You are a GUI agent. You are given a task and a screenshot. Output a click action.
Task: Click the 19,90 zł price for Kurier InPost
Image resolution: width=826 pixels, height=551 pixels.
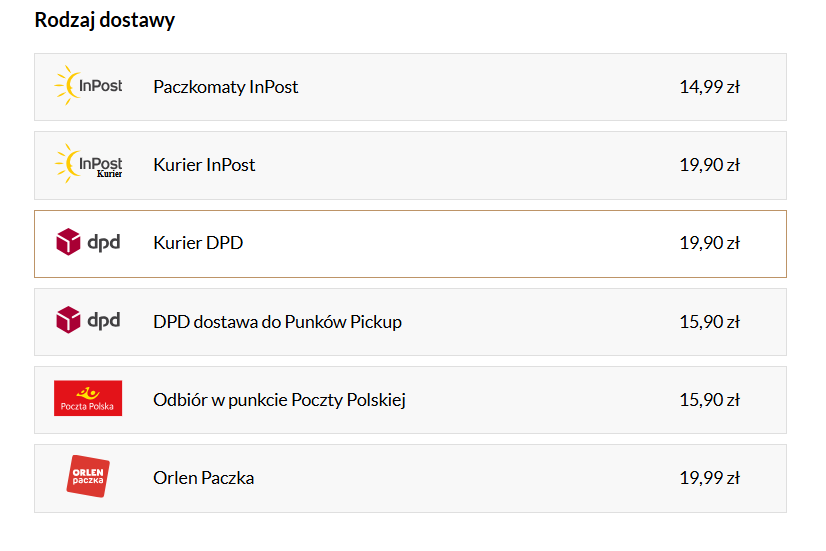[710, 165]
